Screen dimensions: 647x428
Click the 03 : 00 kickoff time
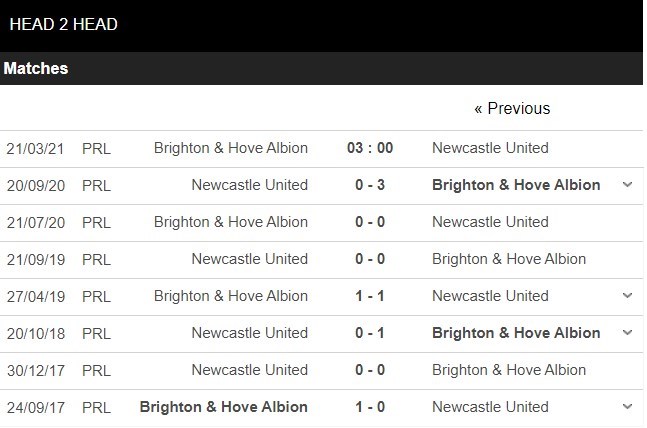370,148
